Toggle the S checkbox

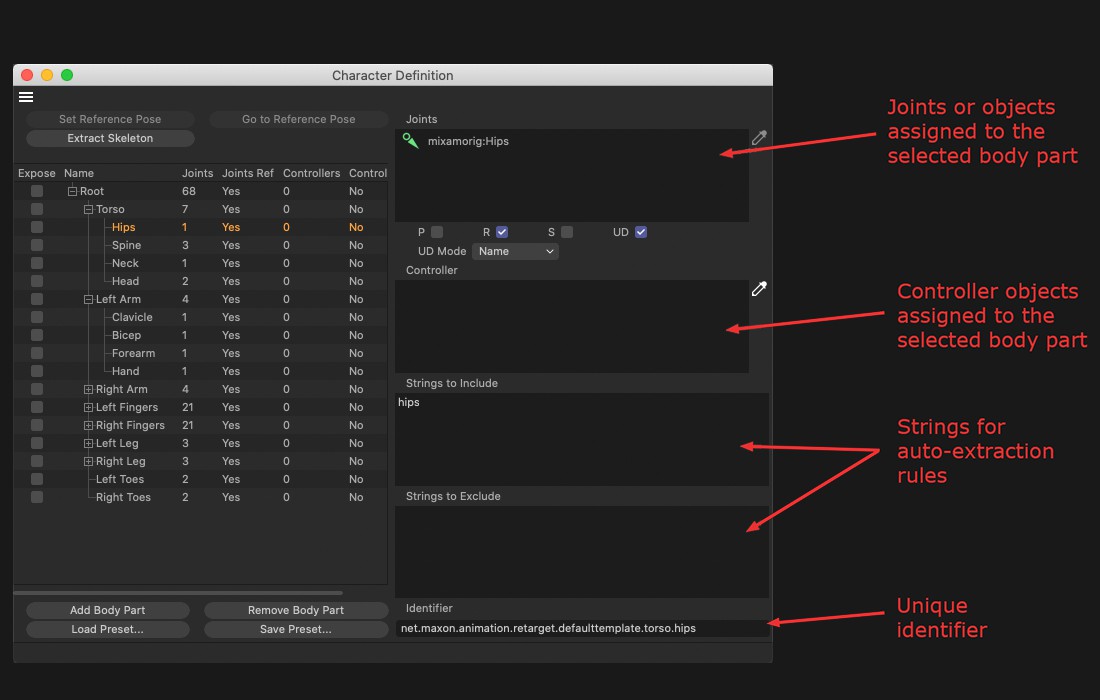567,231
